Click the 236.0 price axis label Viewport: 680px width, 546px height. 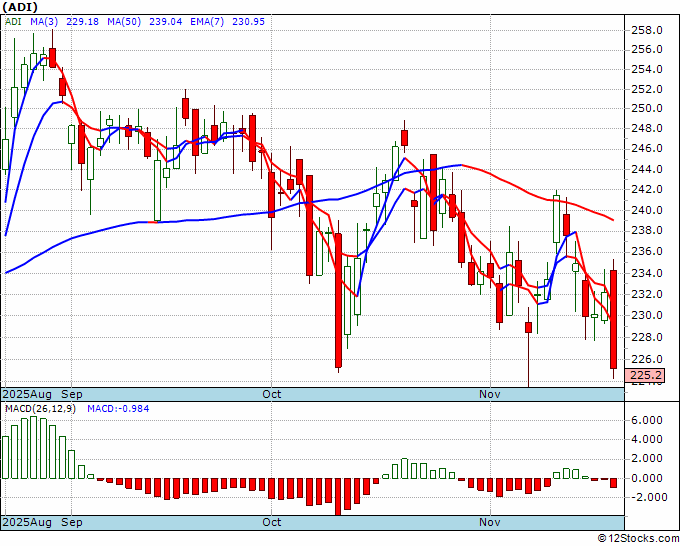pyautogui.click(x=647, y=252)
